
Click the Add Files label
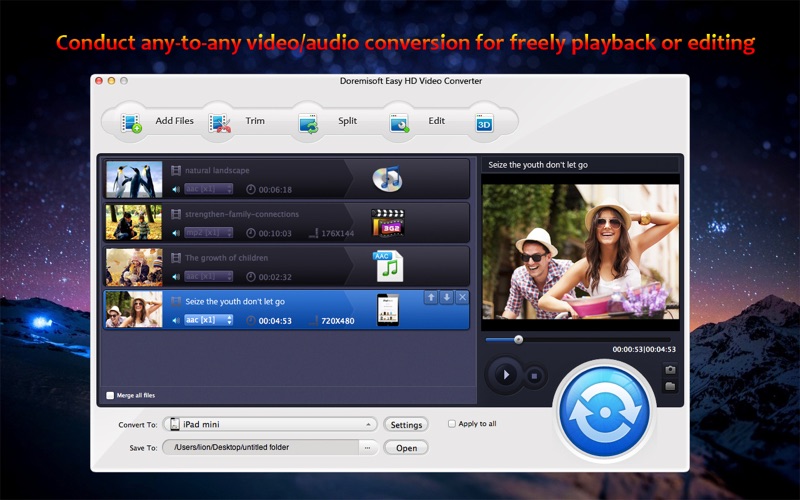(174, 121)
